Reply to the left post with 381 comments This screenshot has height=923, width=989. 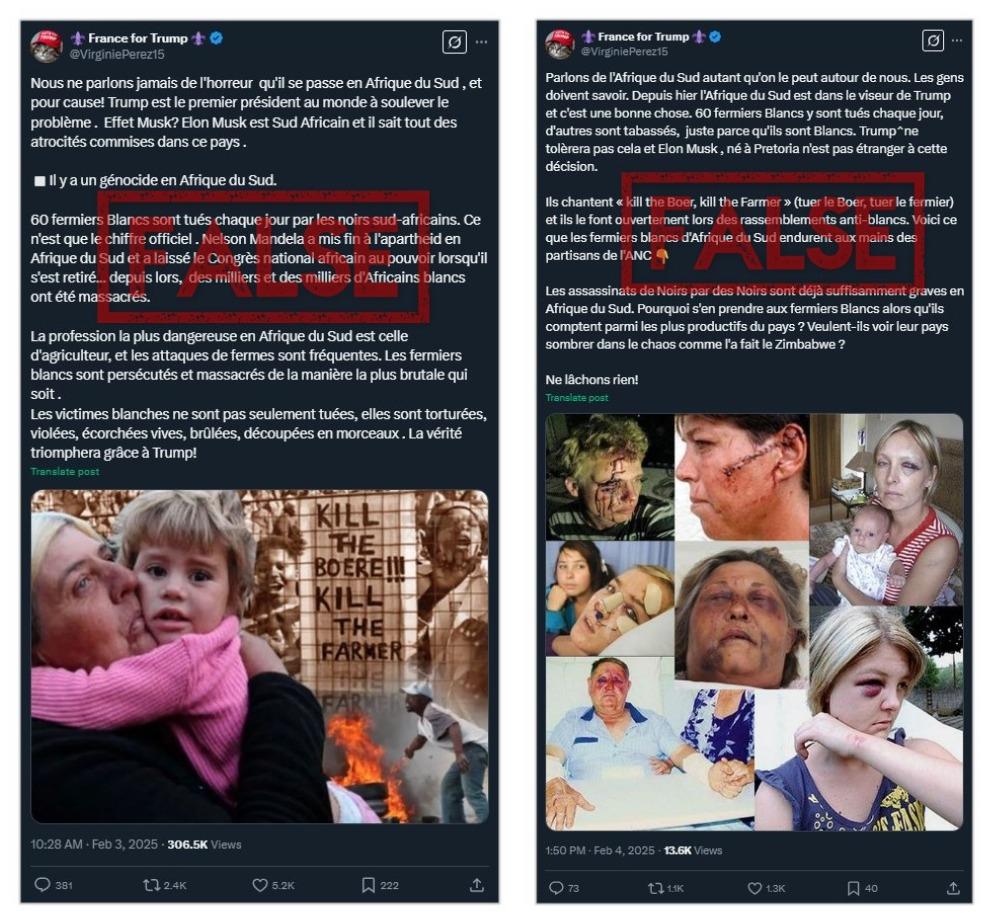click(x=53, y=885)
